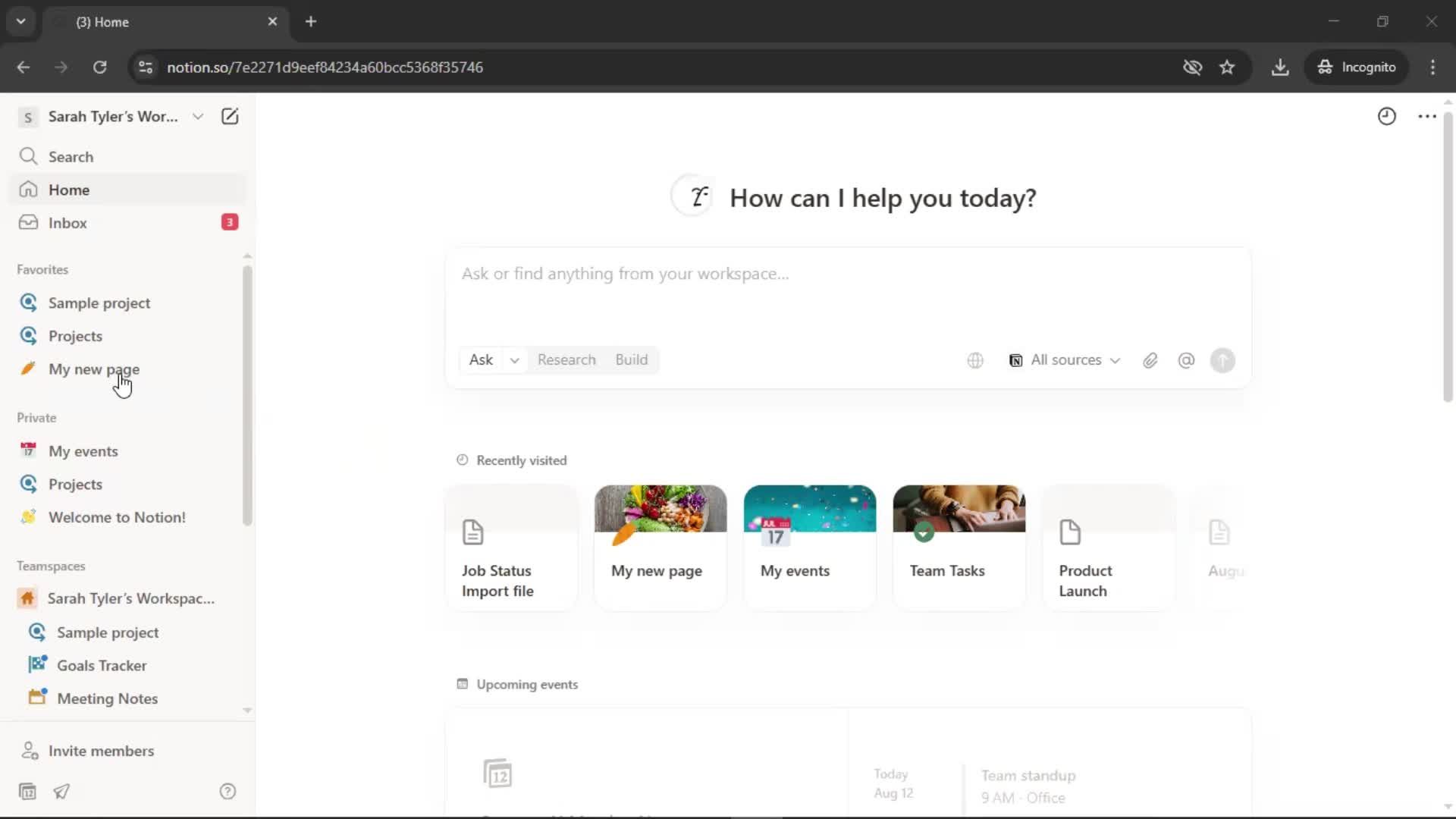The image size is (1456, 819).
Task: Click the main page vertical scrollbar
Action: tap(1447, 258)
